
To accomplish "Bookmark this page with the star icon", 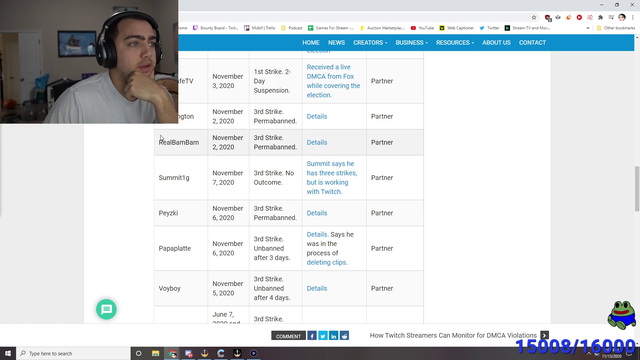I will (x=534, y=18).
